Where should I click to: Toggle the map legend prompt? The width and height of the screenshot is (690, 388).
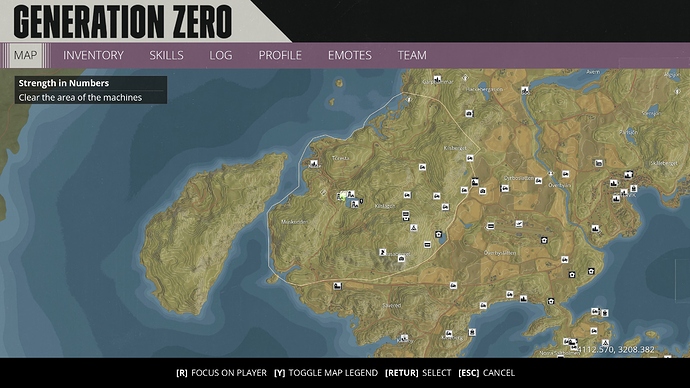(326, 373)
